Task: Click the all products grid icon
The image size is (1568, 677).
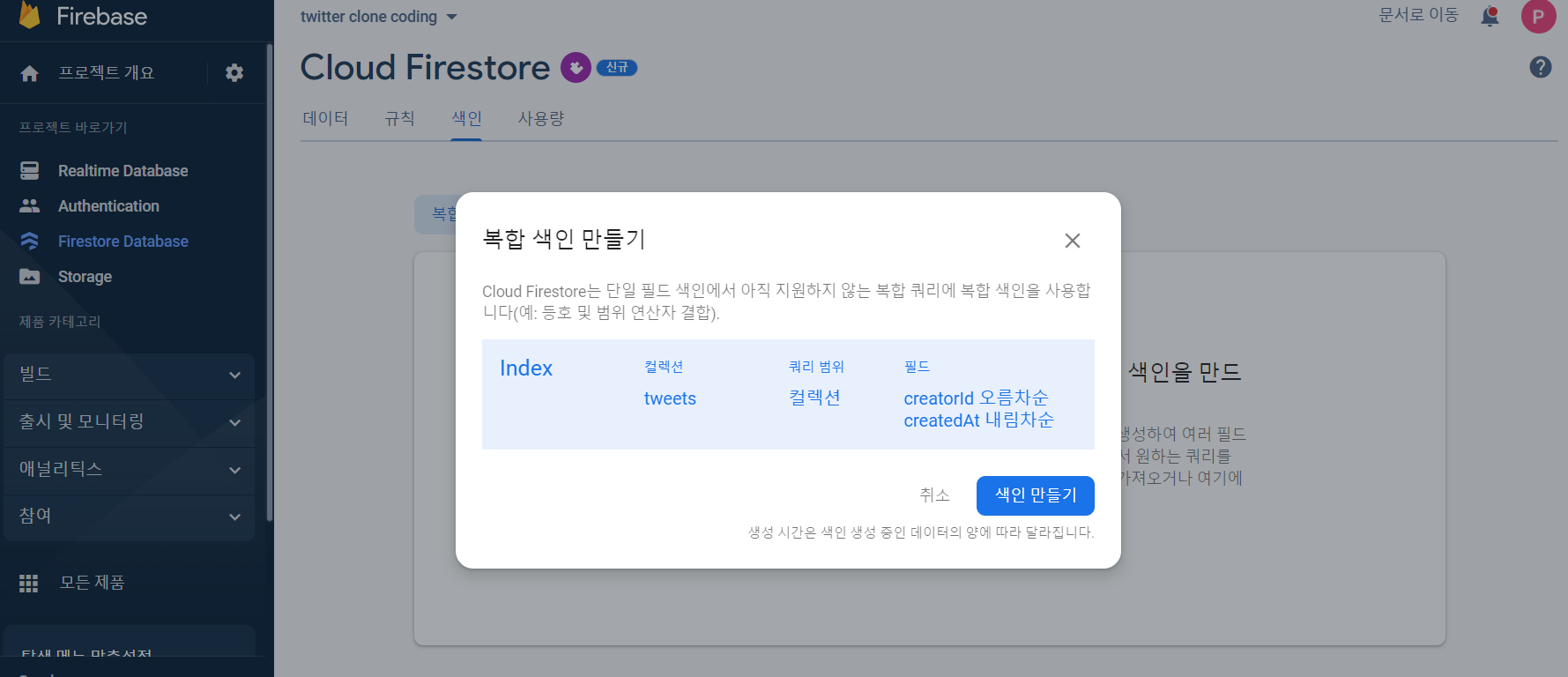Action: coord(29,583)
